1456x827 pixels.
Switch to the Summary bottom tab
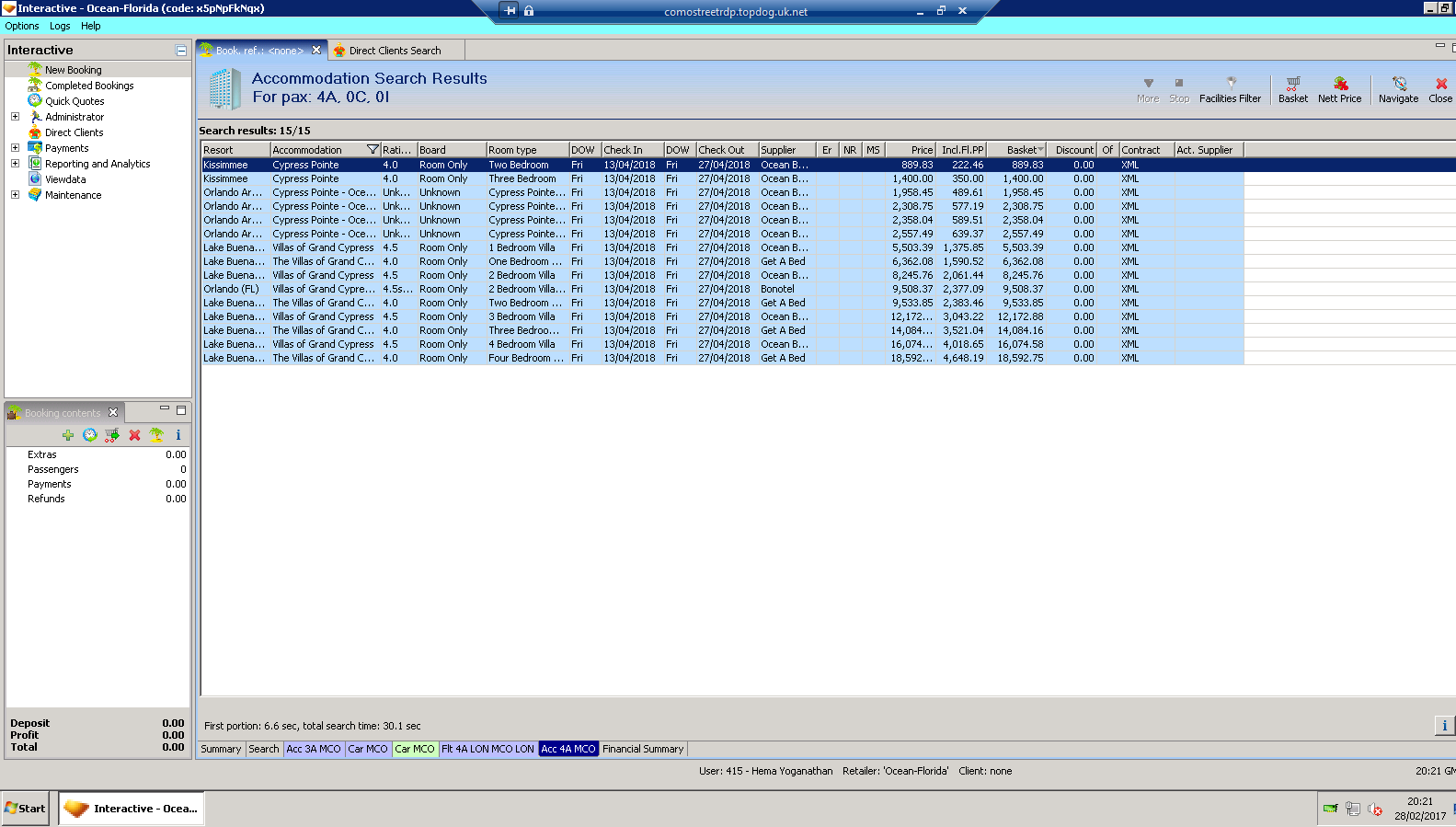[221, 749]
